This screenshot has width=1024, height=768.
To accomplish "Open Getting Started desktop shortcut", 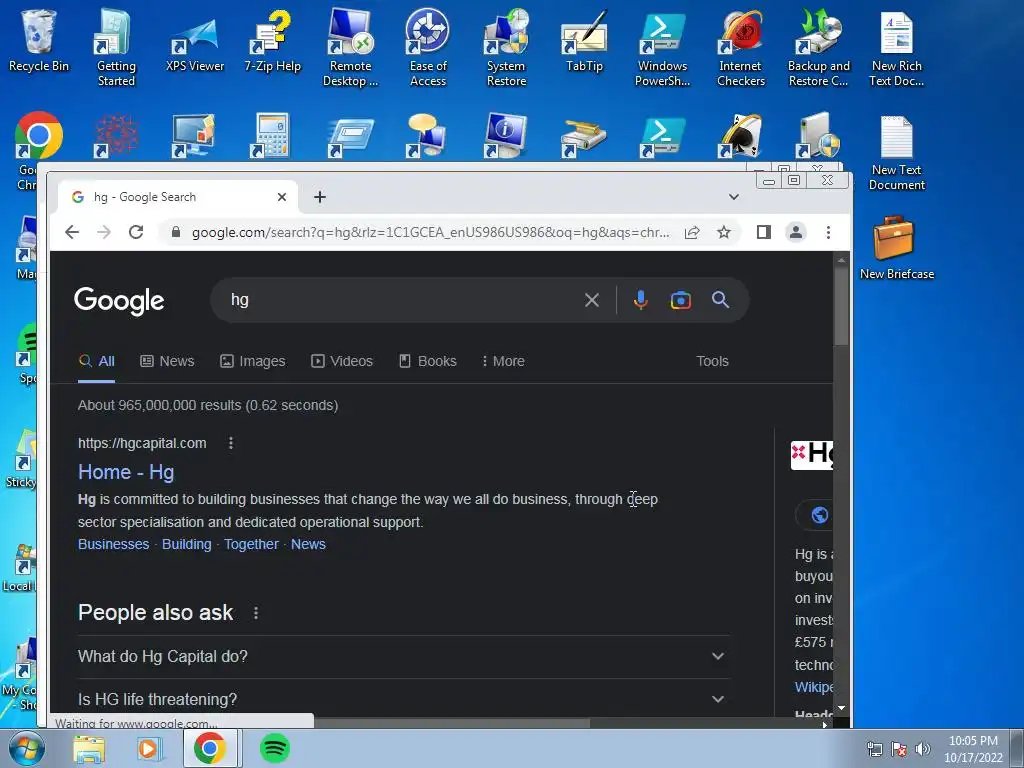I will pyautogui.click(x=116, y=47).
